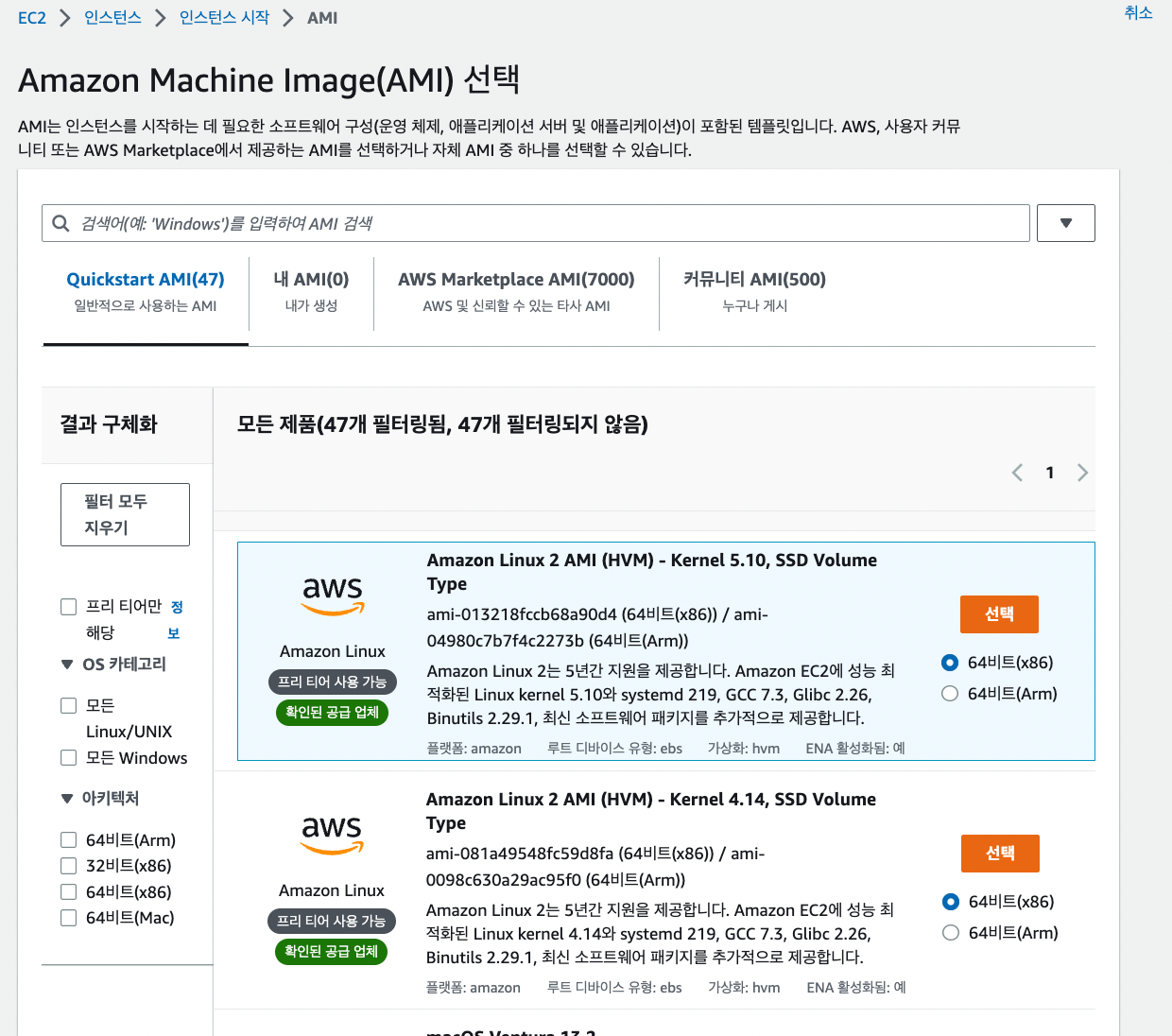Focus the AMI search input field
Screen dimensions: 1172x1036
coord(536,223)
